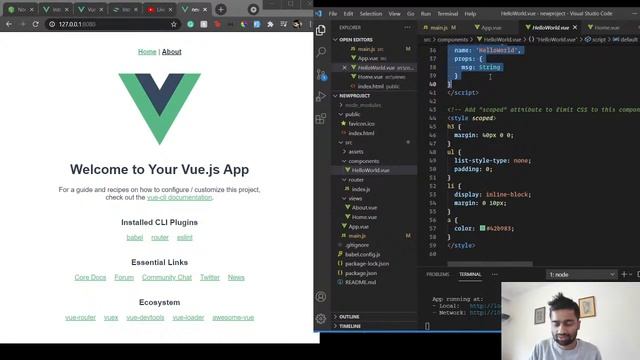Open the File menu in VS Code
Image resolution: width=640 pixels, height=360 pixels.
[x=333, y=13]
